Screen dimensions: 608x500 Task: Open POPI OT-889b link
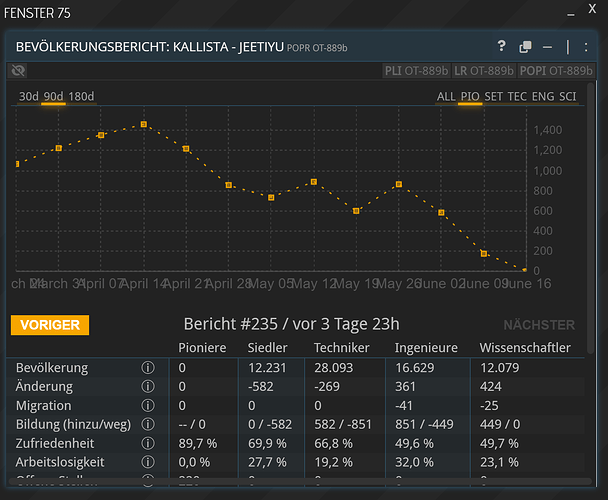pos(556,71)
